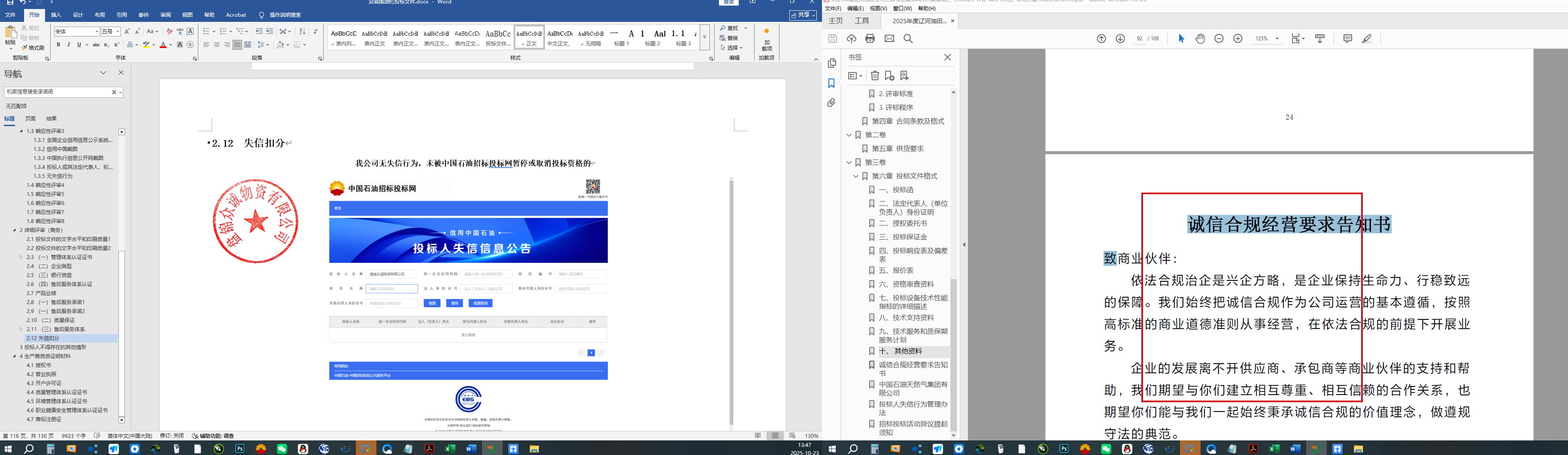Go to next page in Acrobat
Viewport: 1568px width, 455px height.
1120,39
